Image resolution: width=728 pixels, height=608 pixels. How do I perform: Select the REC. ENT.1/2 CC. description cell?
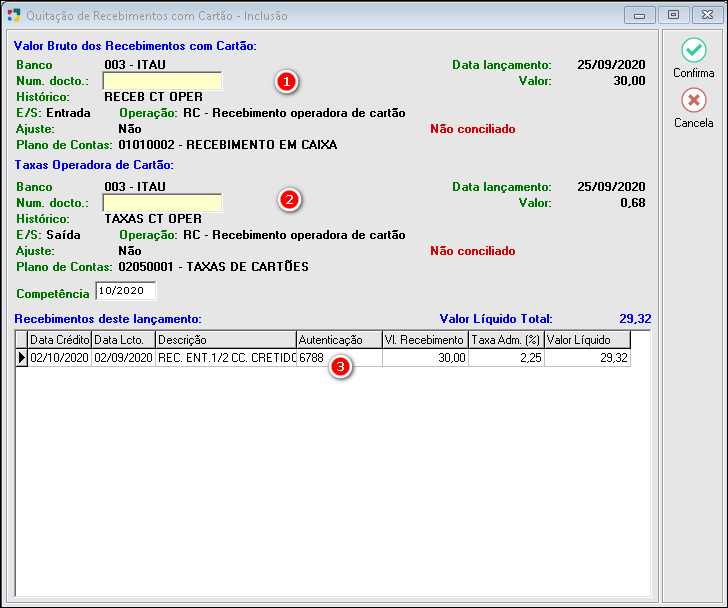[x=226, y=358]
